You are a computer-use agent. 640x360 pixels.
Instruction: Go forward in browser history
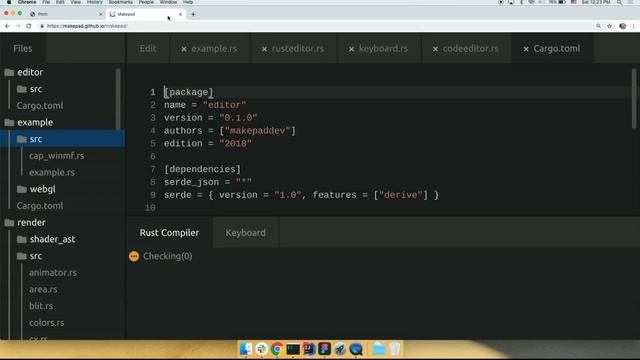pyautogui.click(x=18, y=26)
